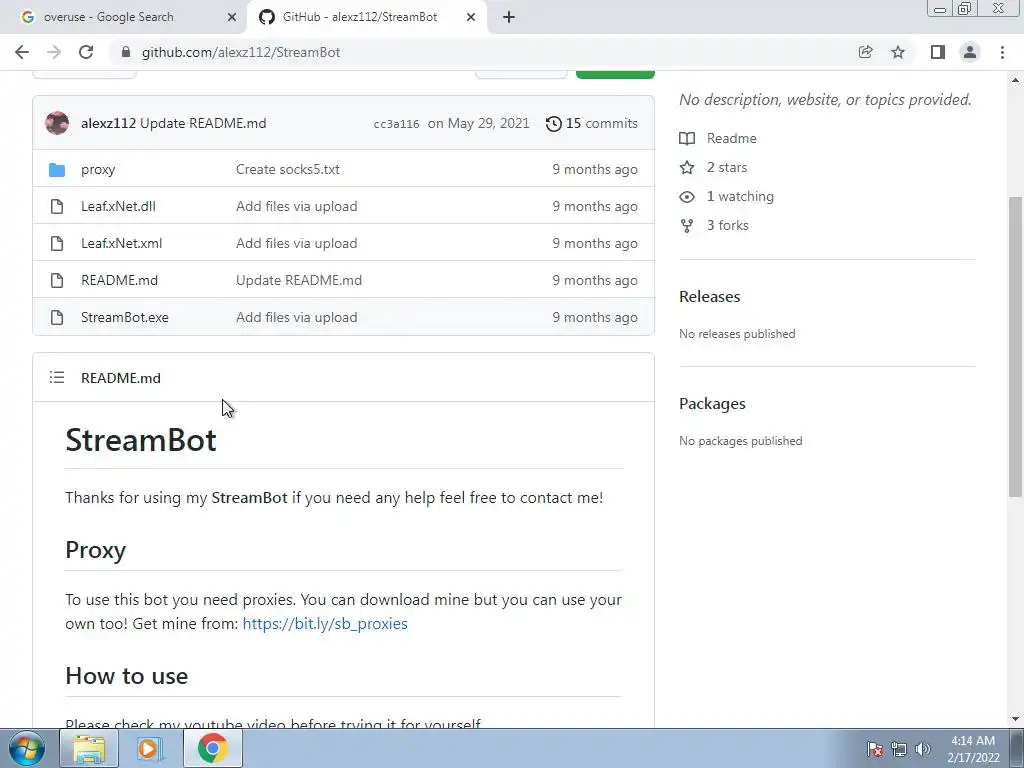Open the Update README.md commit message
The image size is (1024, 768).
[x=203, y=123]
